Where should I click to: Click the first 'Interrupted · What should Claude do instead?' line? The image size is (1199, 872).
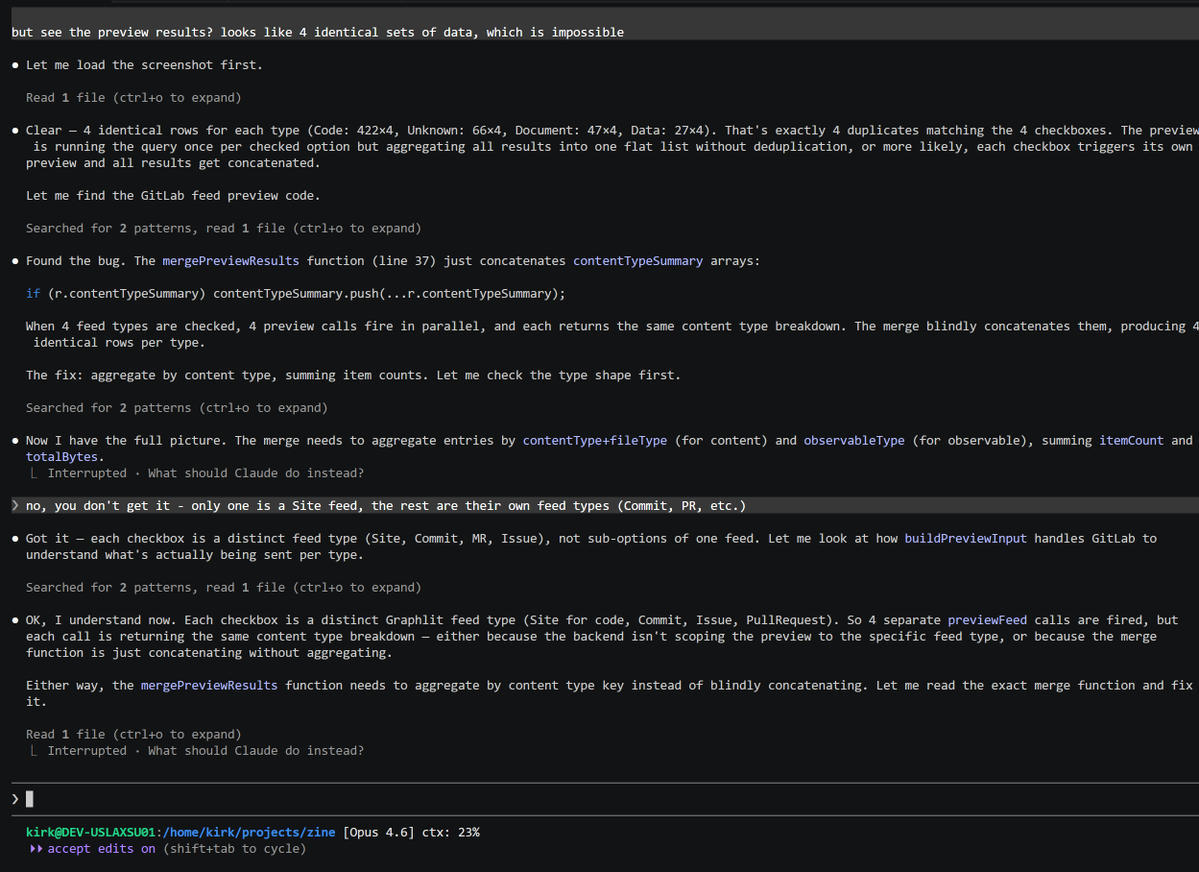(206, 473)
